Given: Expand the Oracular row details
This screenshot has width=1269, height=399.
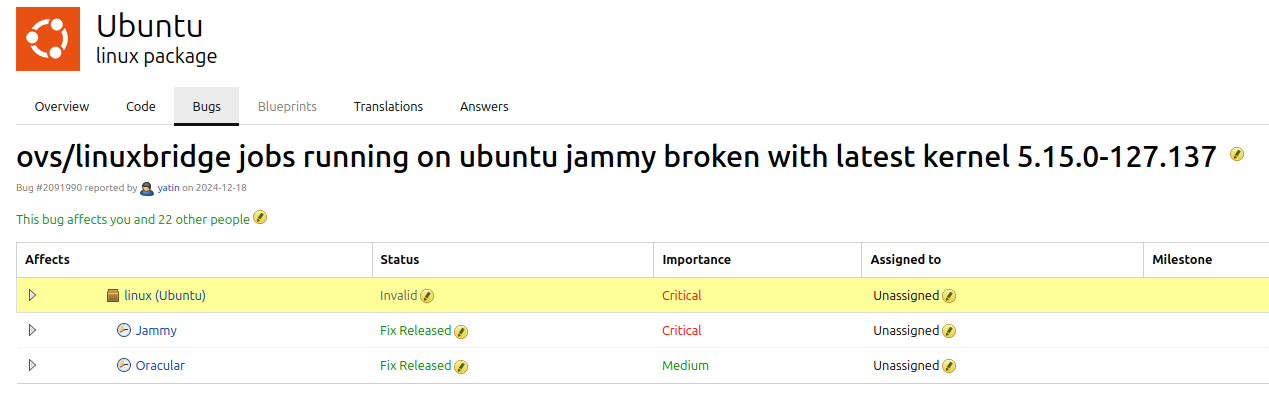Looking at the screenshot, I should [x=32, y=365].
